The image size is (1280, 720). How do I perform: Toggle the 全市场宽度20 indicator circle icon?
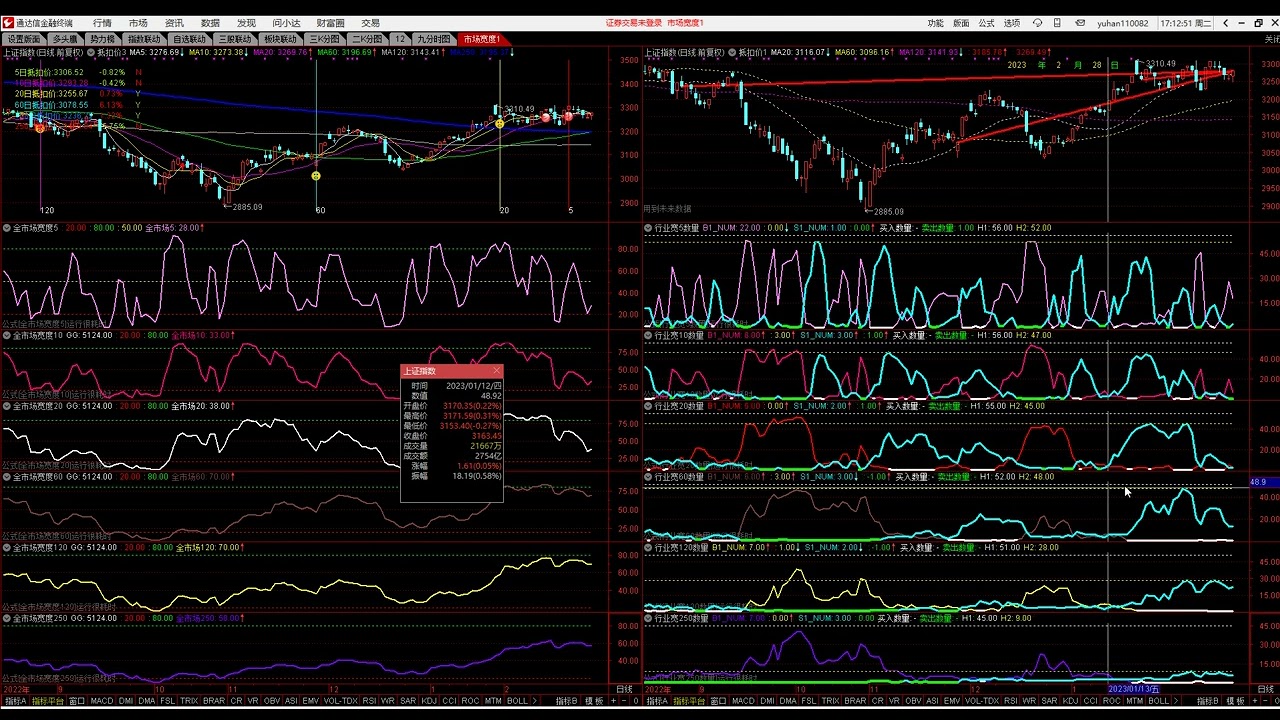tap(7, 406)
